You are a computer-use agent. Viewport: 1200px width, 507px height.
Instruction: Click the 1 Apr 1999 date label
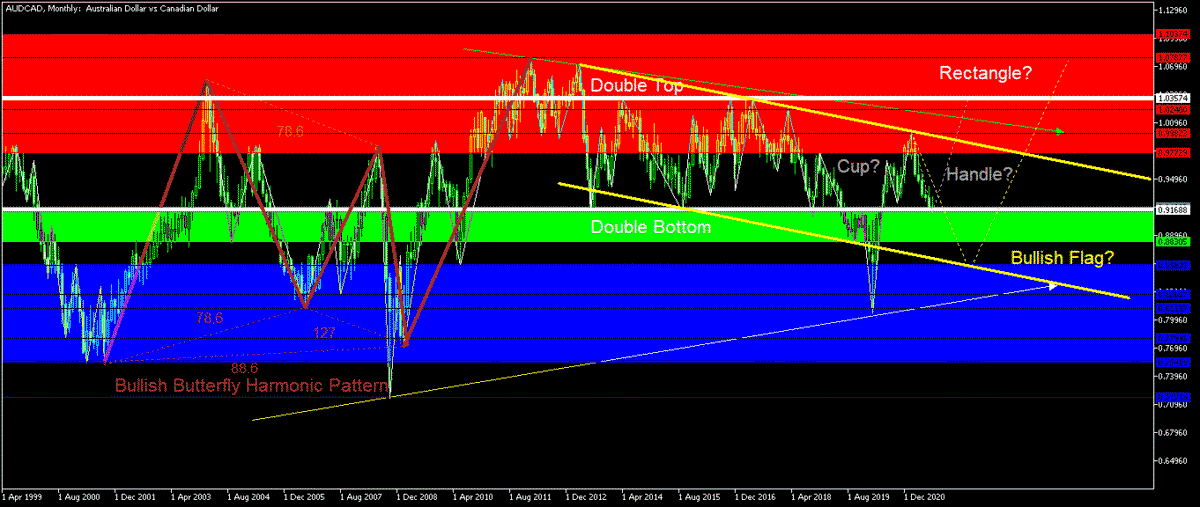22,495
